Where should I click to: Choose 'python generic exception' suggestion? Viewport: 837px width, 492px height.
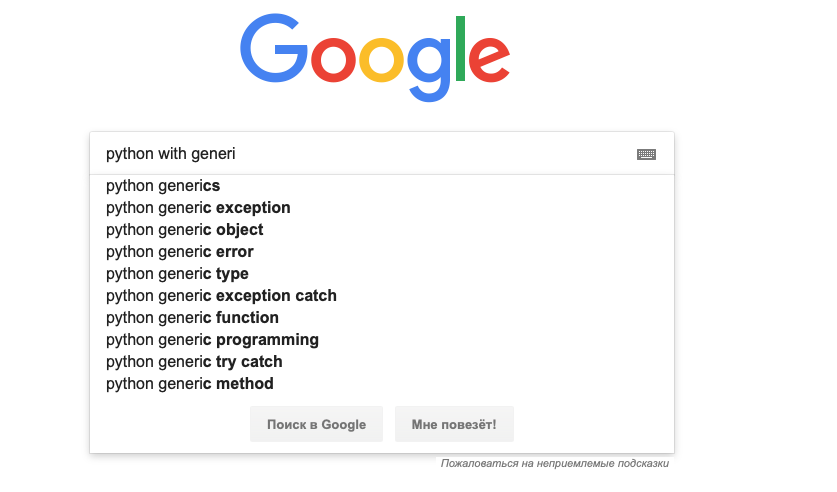[x=382, y=208]
